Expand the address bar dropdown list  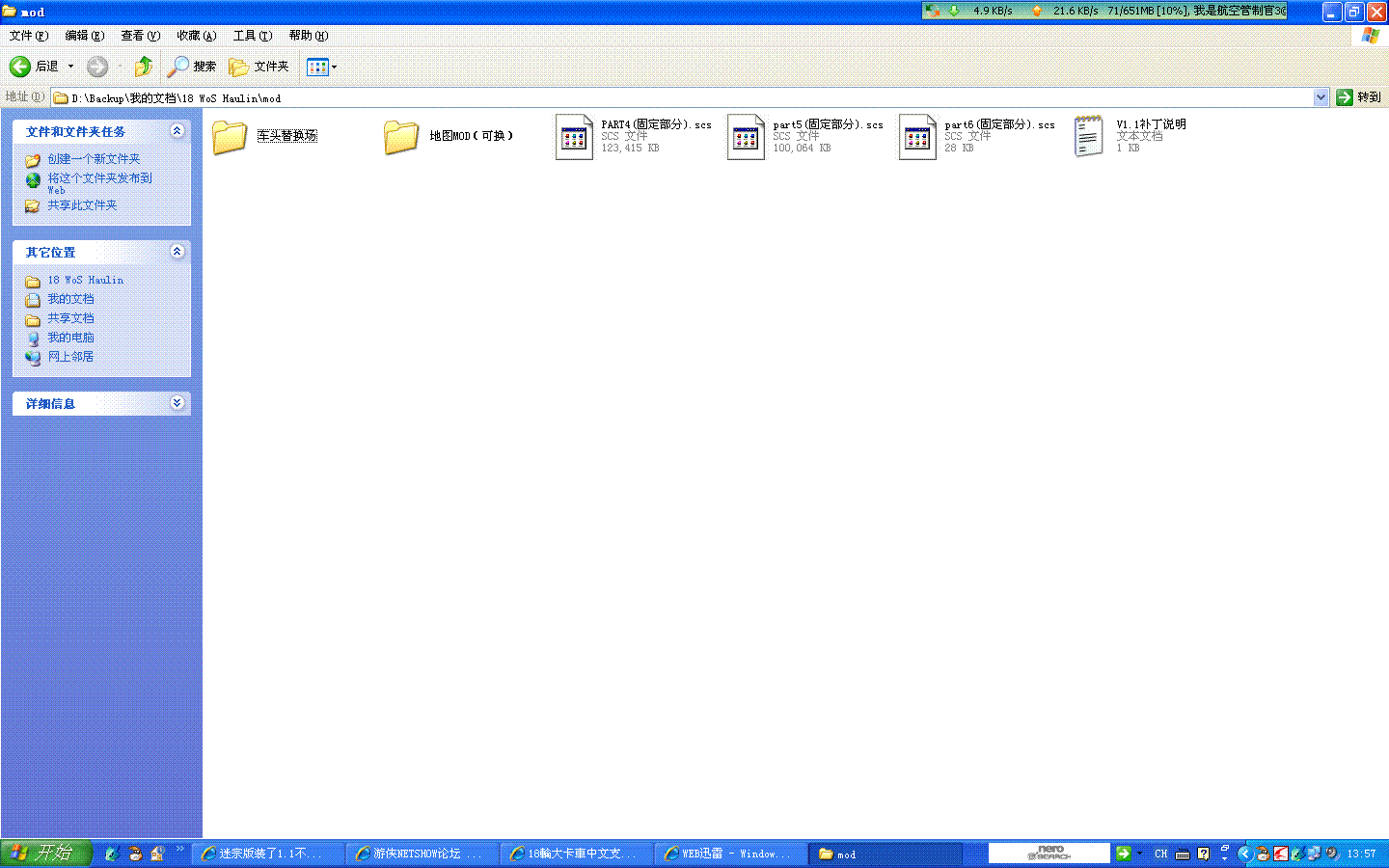coord(1321,97)
